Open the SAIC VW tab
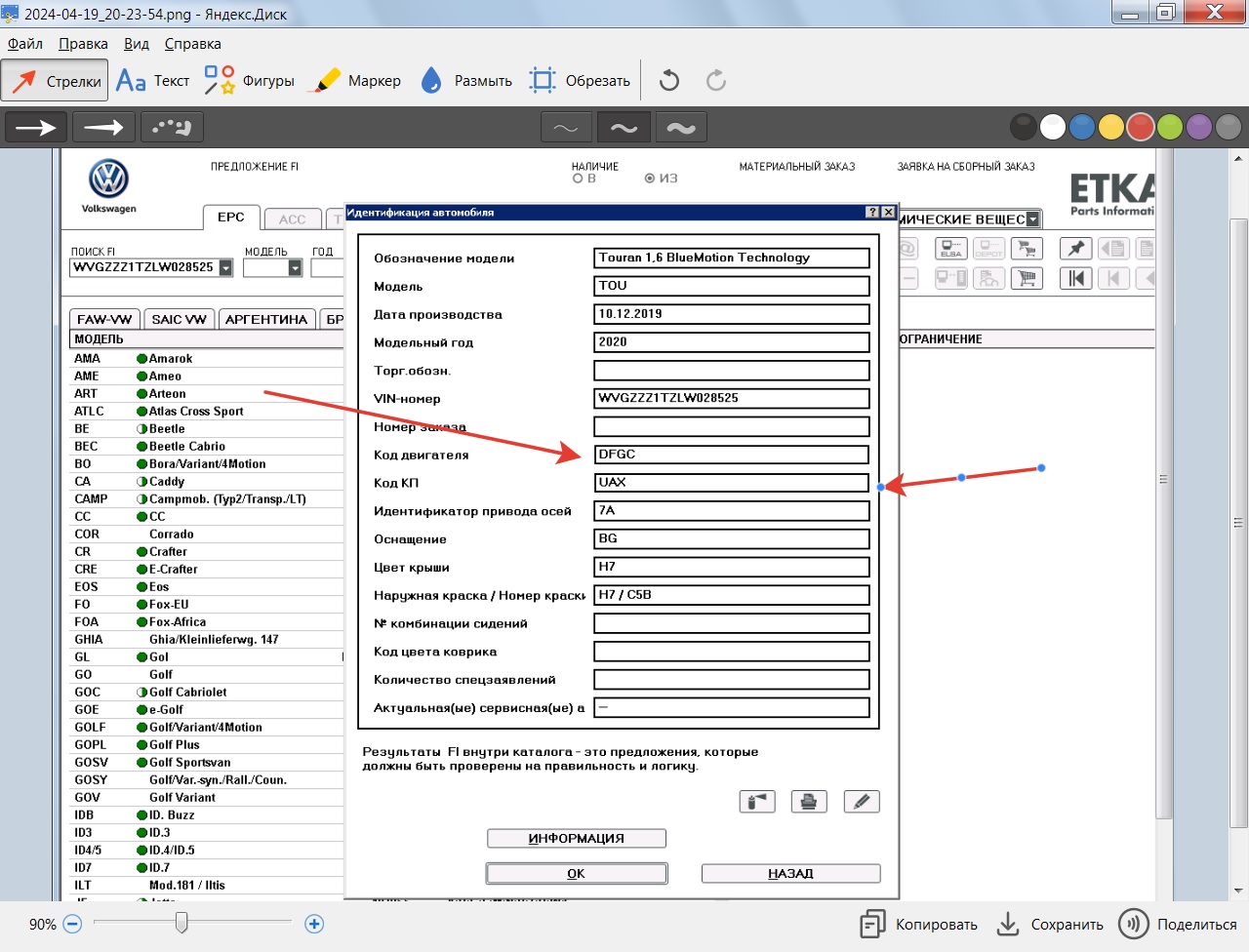 coord(180,319)
